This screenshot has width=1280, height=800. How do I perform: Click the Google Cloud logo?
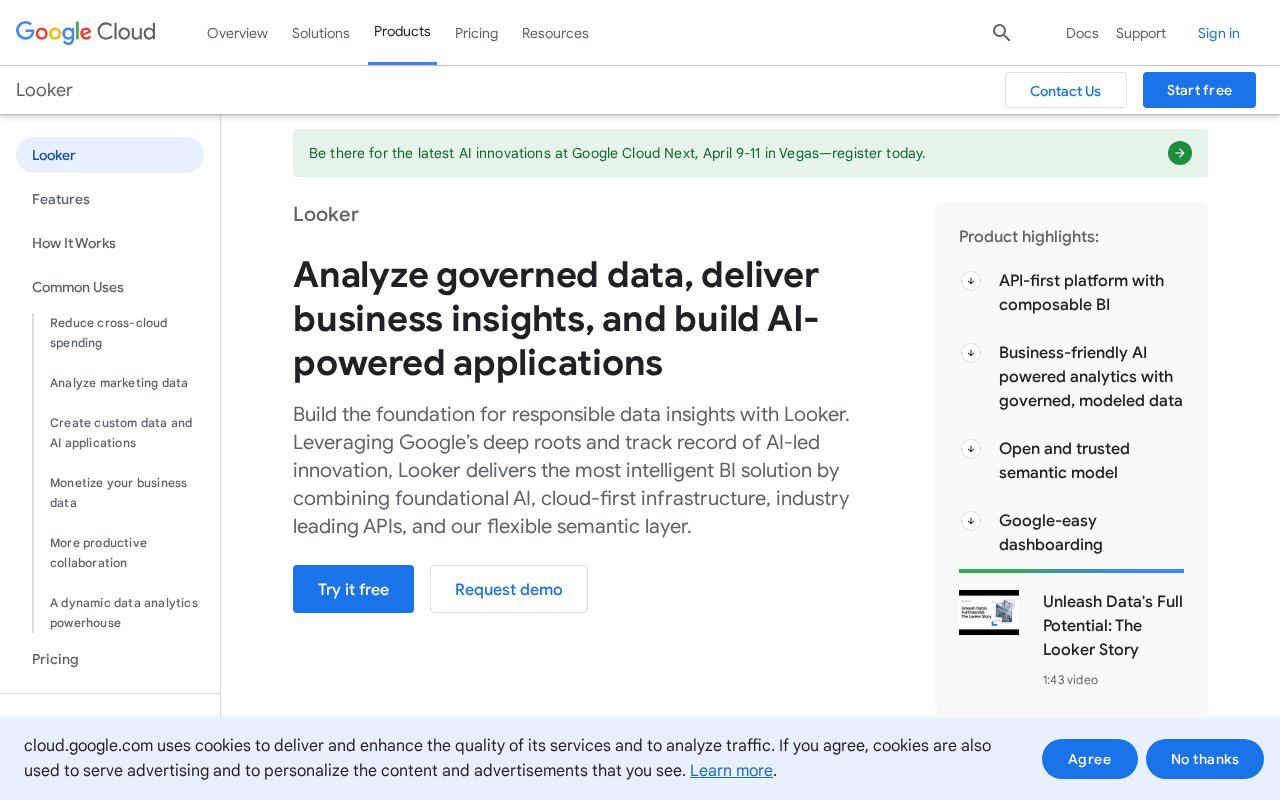pyautogui.click(x=86, y=32)
